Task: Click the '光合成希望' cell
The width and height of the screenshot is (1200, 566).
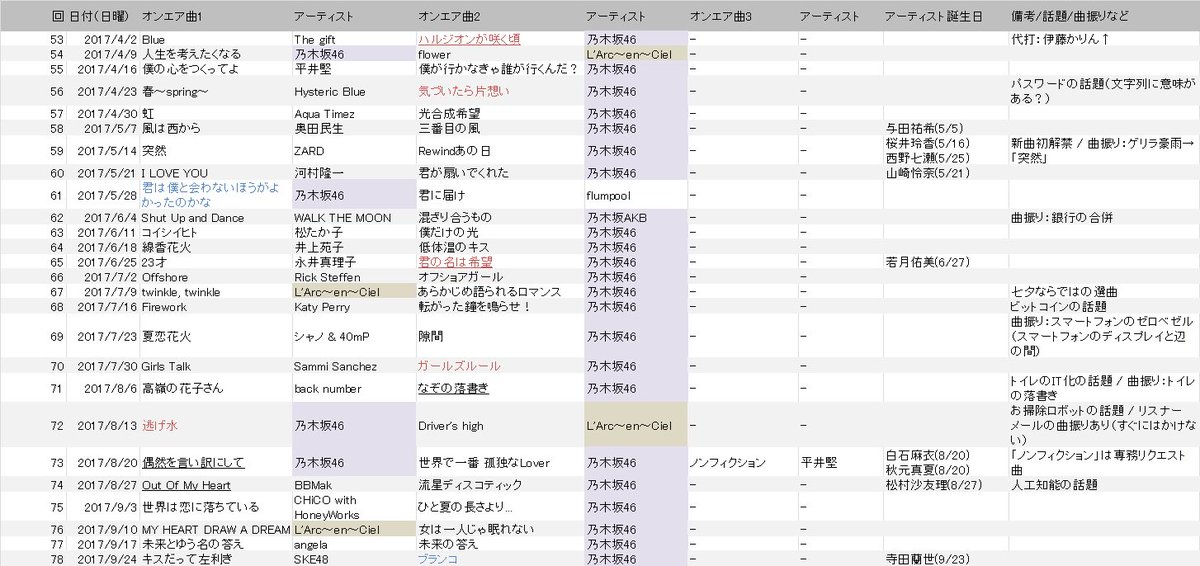Action: tap(449, 114)
